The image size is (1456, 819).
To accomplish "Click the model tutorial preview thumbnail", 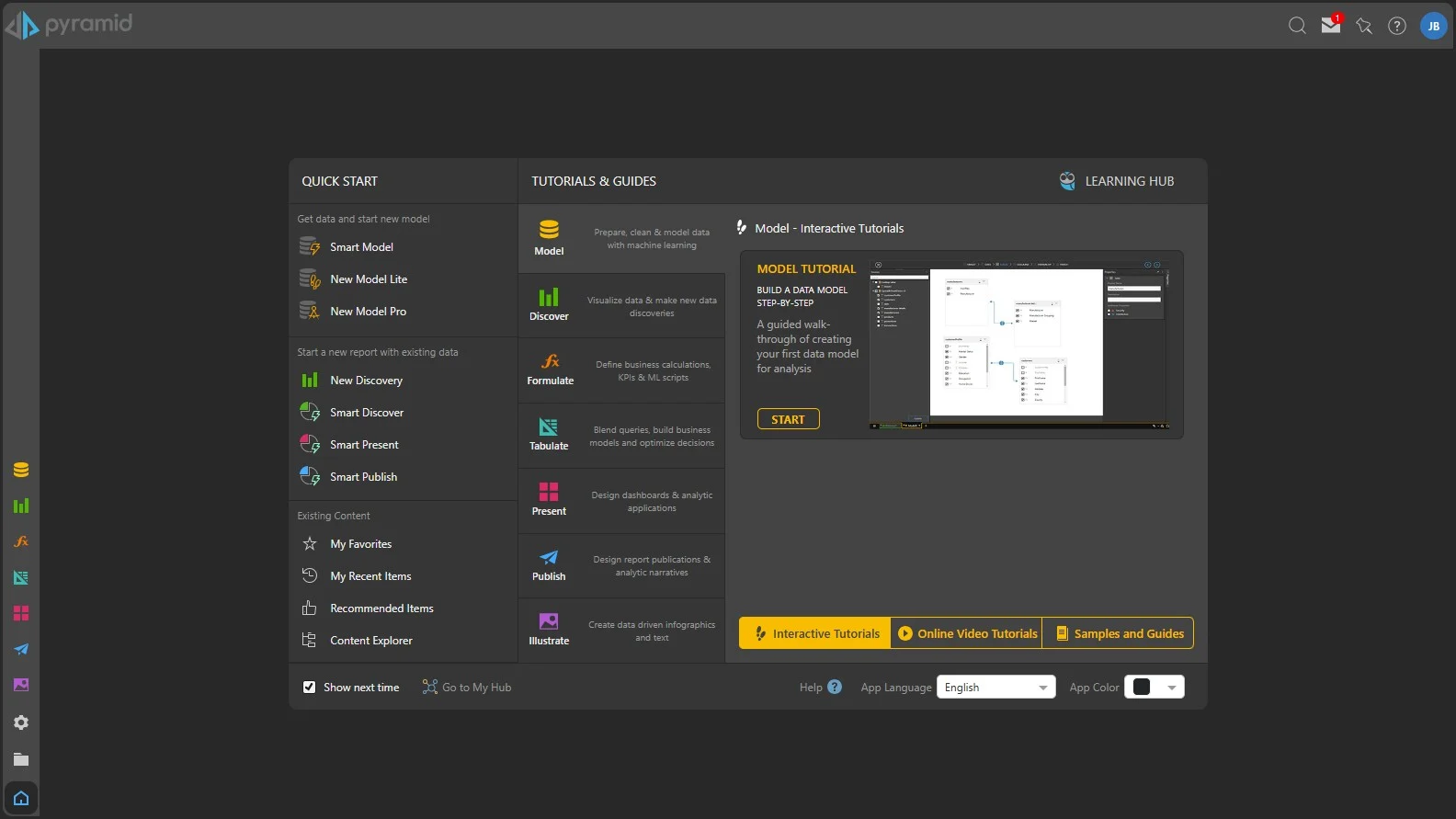I will (x=1018, y=345).
